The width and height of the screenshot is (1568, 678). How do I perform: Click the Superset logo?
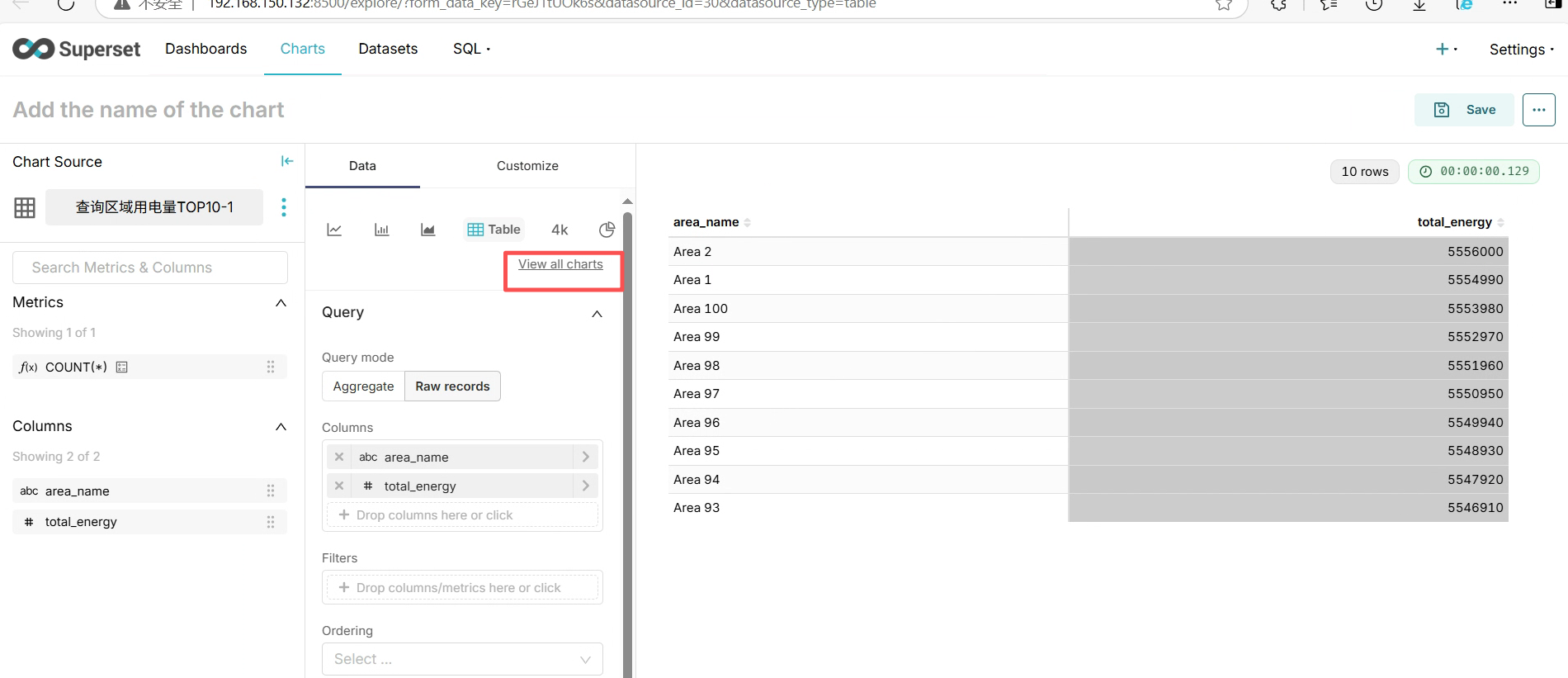(x=77, y=50)
